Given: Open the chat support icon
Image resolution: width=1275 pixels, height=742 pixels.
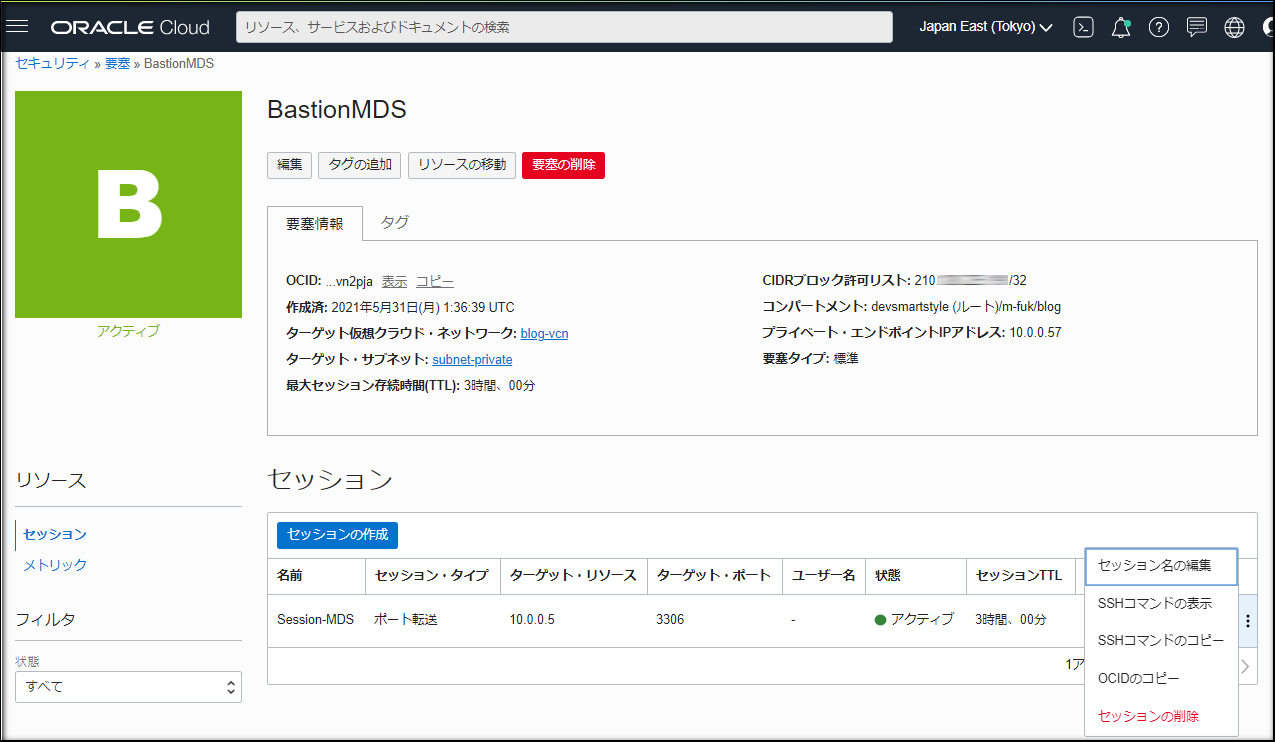Looking at the screenshot, I should tap(1197, 27).
